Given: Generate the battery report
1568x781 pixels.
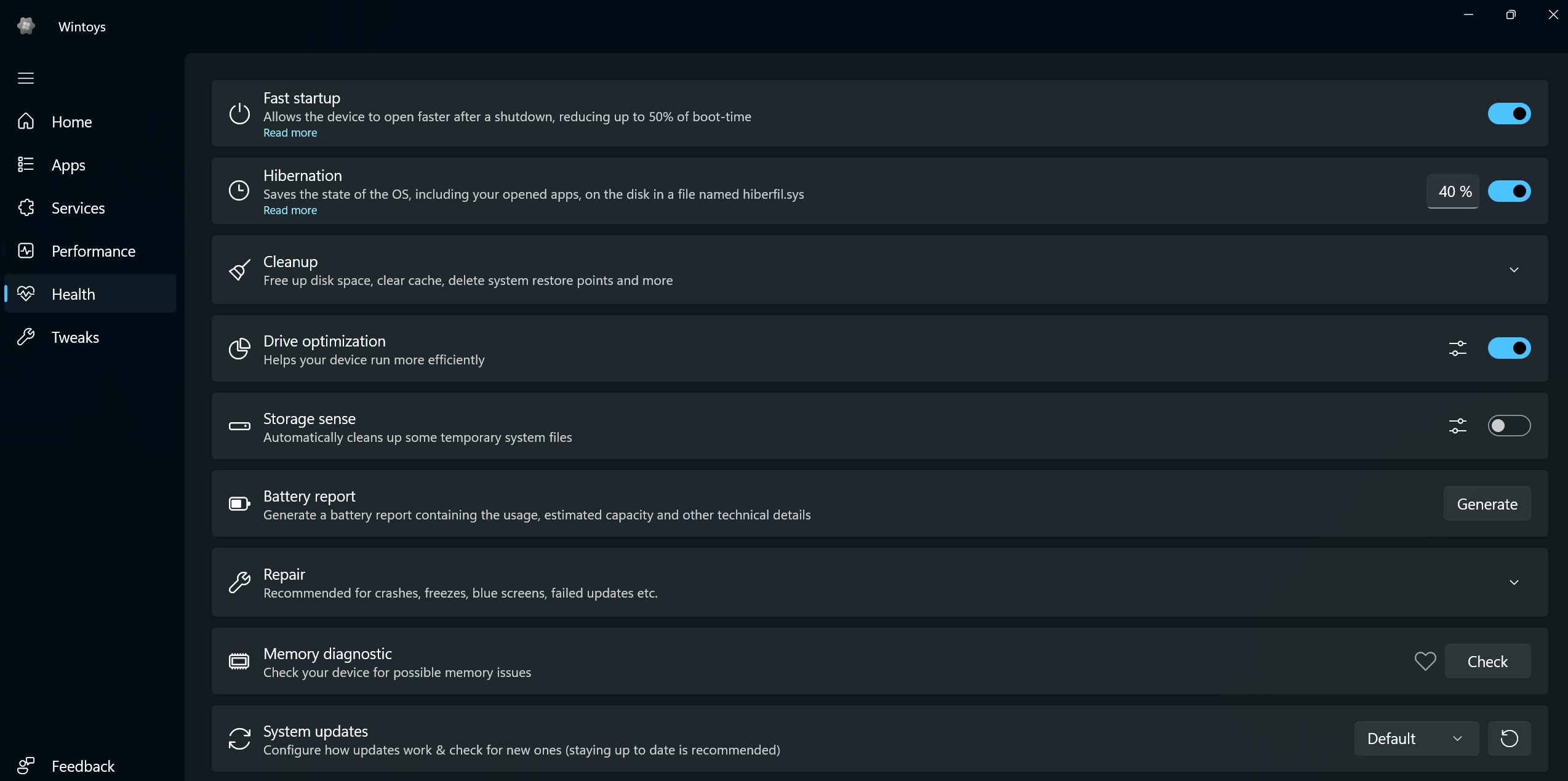Looking at the screenshot, I should [1487, 504].
